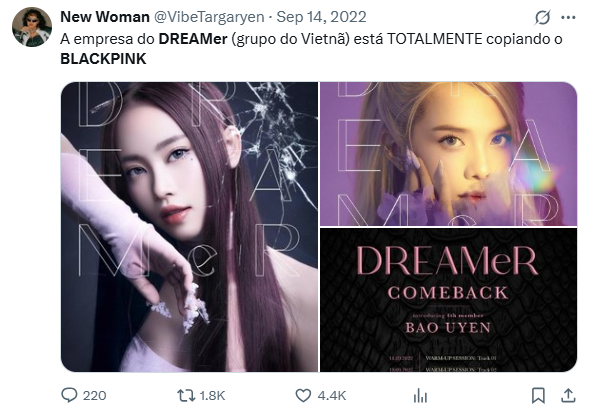Open tweet analytics bar chart icon
This screenshot has width=592, height=410.
click(x=420, y=396)
